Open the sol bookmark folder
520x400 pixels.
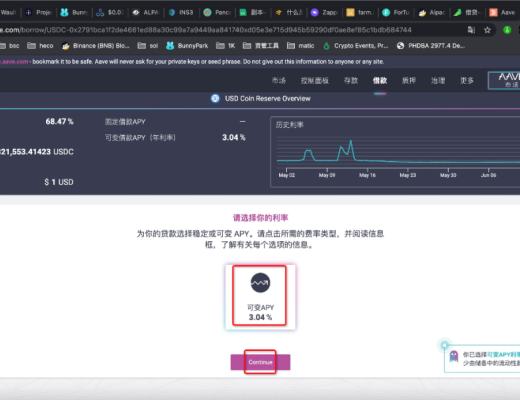pos(148,46)
